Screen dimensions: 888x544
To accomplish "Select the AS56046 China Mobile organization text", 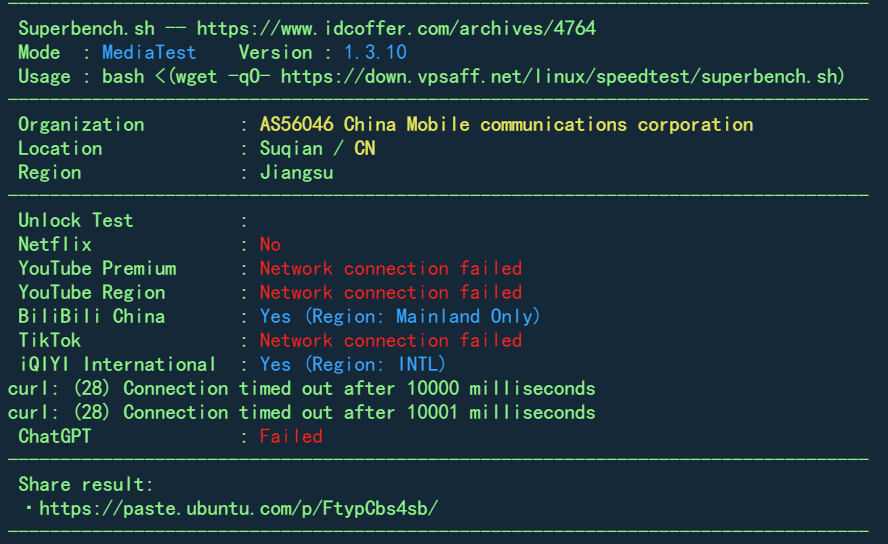I will 506,124.
